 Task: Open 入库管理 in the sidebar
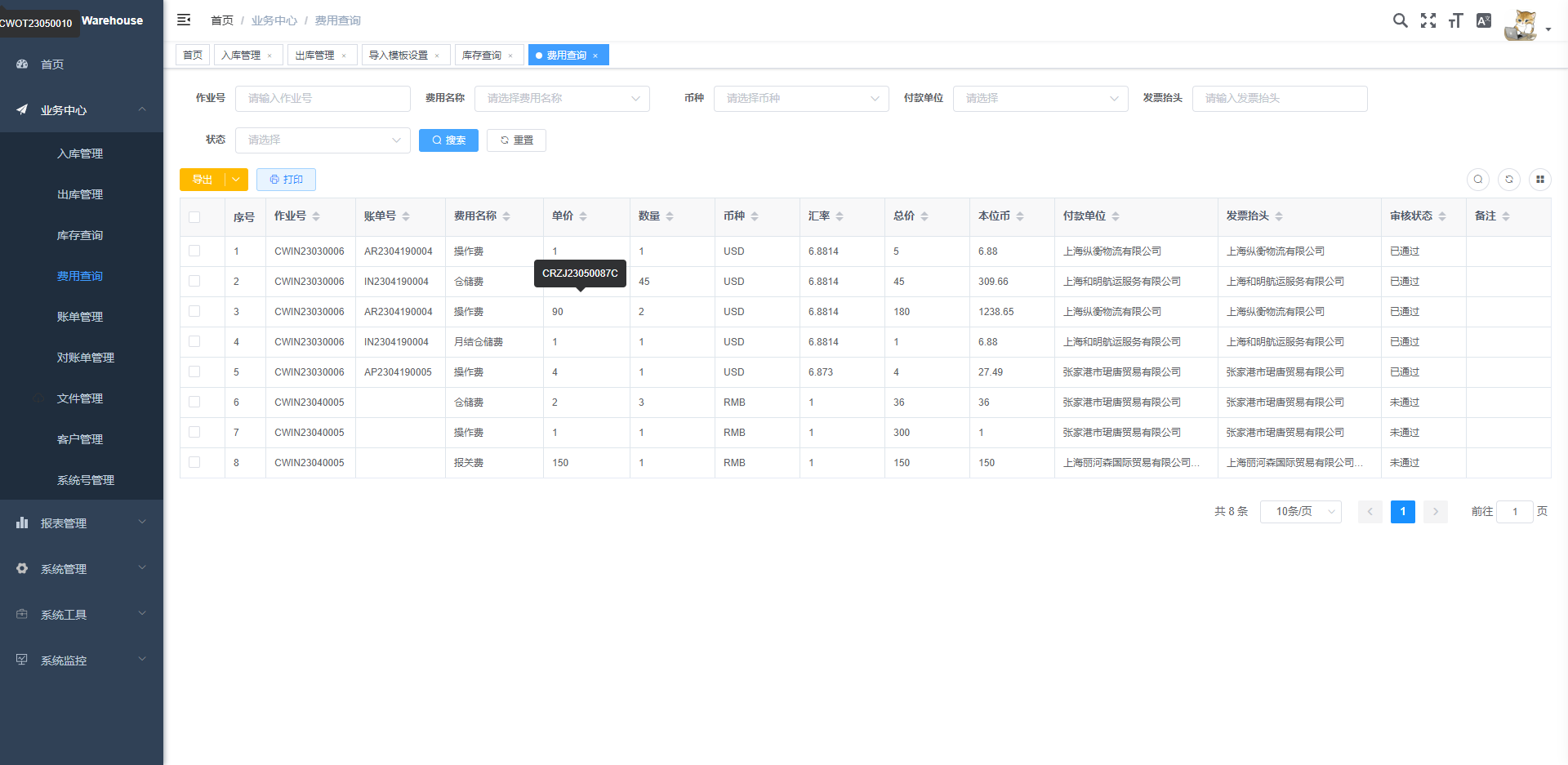pos(82,153)
